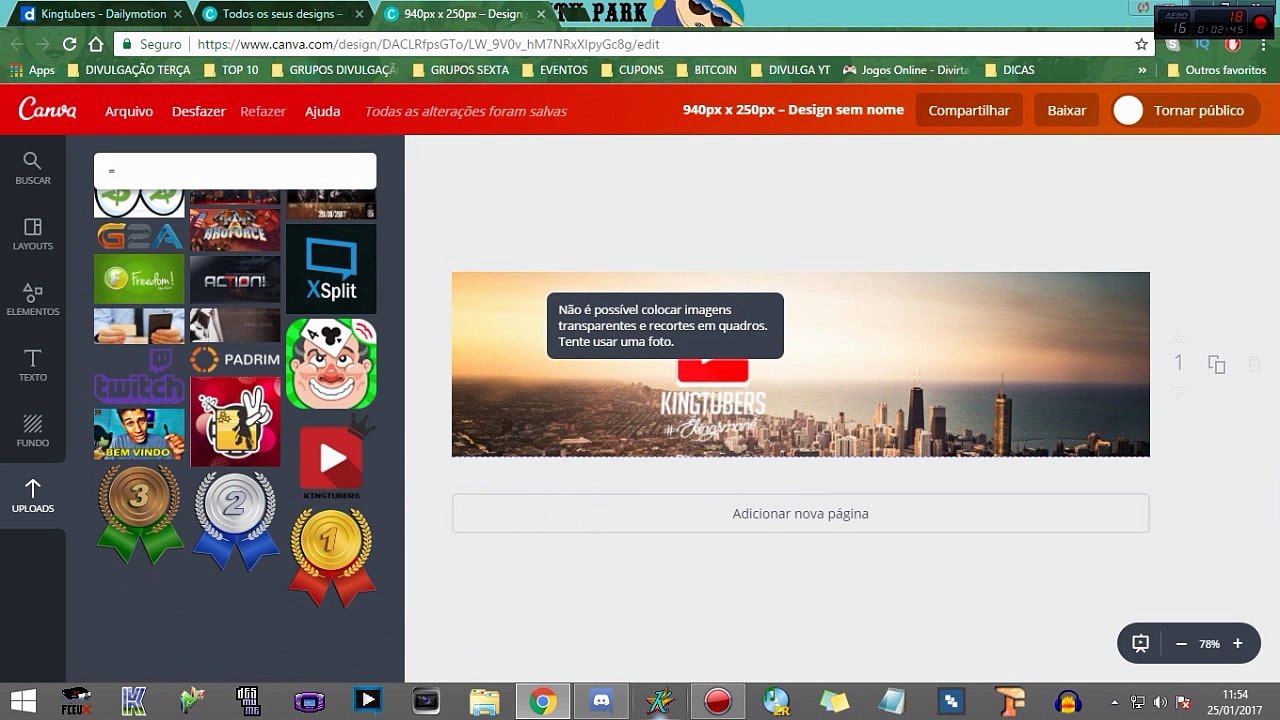Open Jogos Online bookmark link
Image resolution: width=1280 pixels, height=720 pixels.
pyautogui.click(x=907, y=70)
